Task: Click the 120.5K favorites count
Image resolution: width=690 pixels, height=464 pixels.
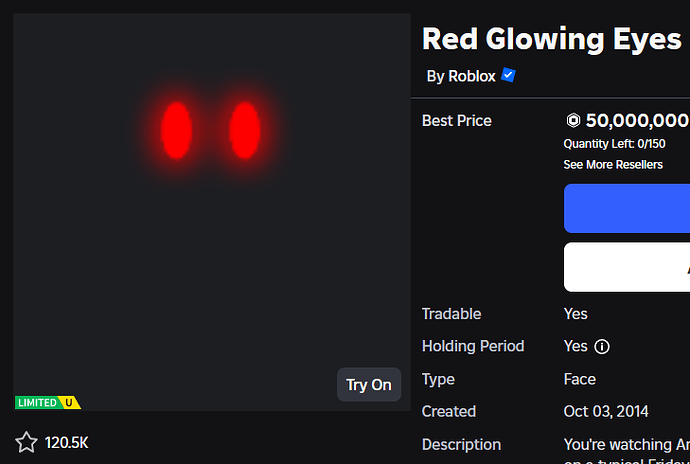Action: (67, 442)
